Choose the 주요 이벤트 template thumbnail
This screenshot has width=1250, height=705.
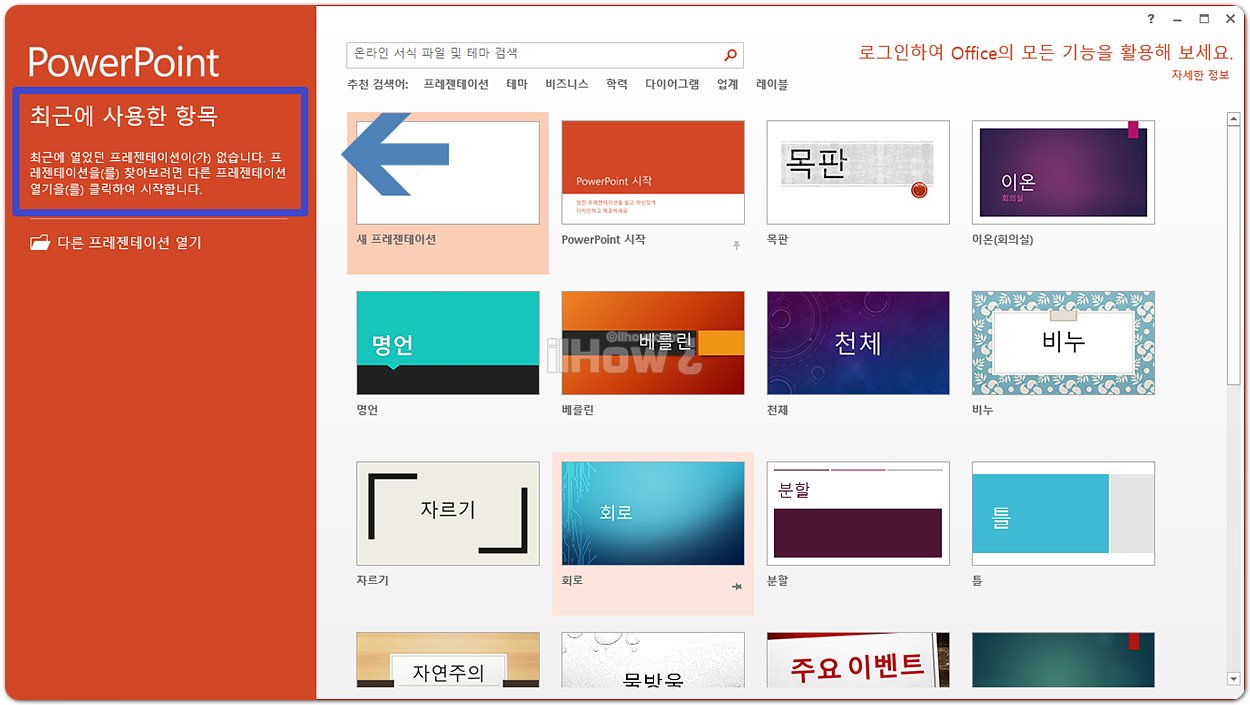click(x=858, y=660)
